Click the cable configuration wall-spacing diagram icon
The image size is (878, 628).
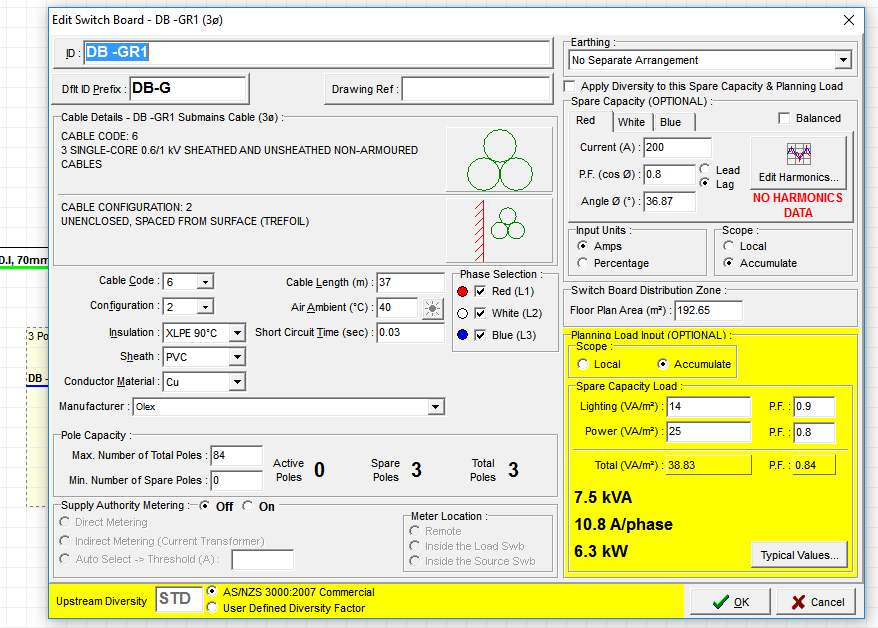pos(499,230)
